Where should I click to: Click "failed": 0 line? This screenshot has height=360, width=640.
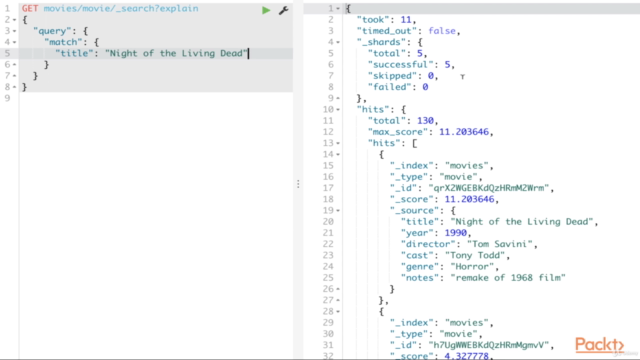click(x=398, y=87)
